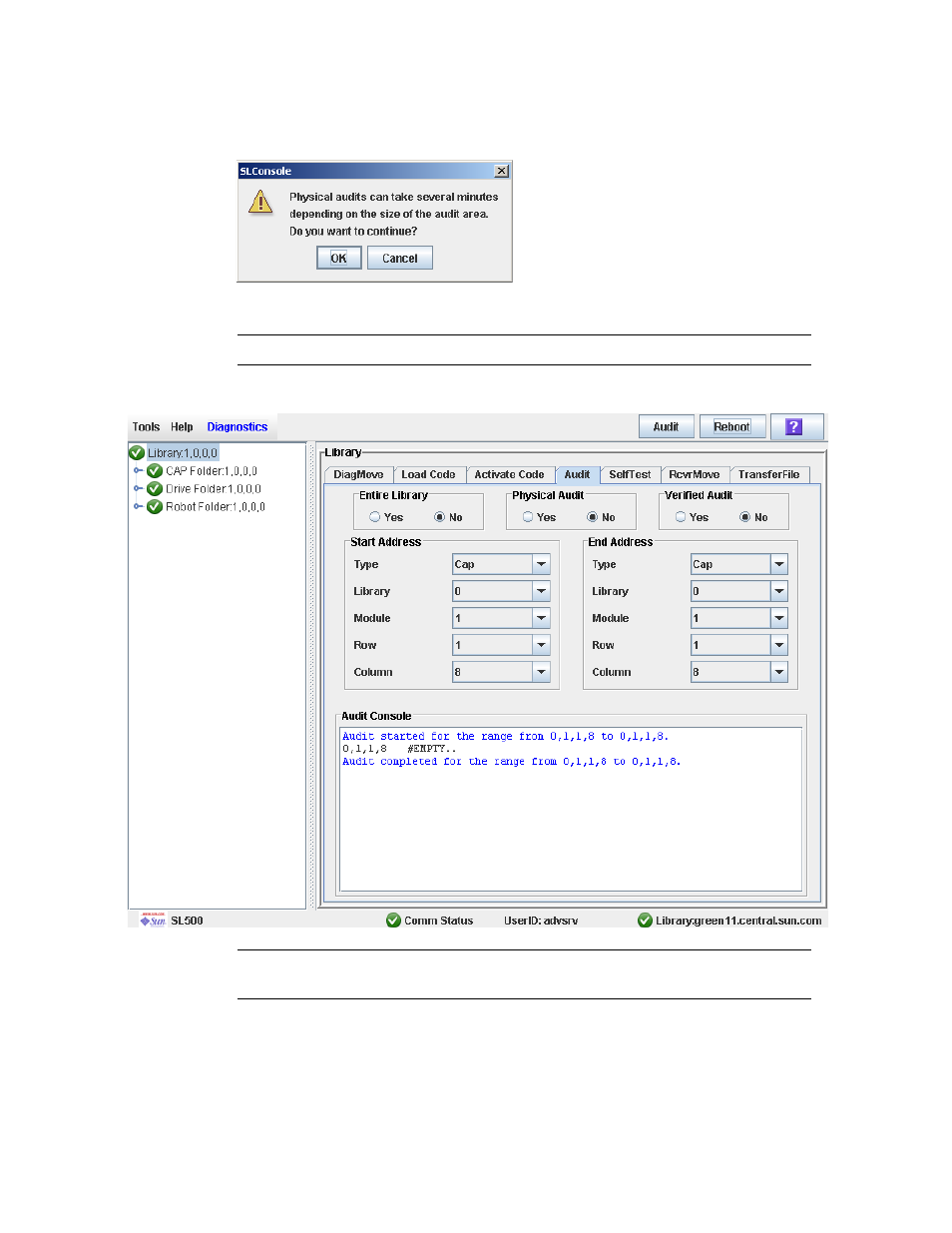
Task: Click the Comm Status green check icon
Action: (393, 921)
